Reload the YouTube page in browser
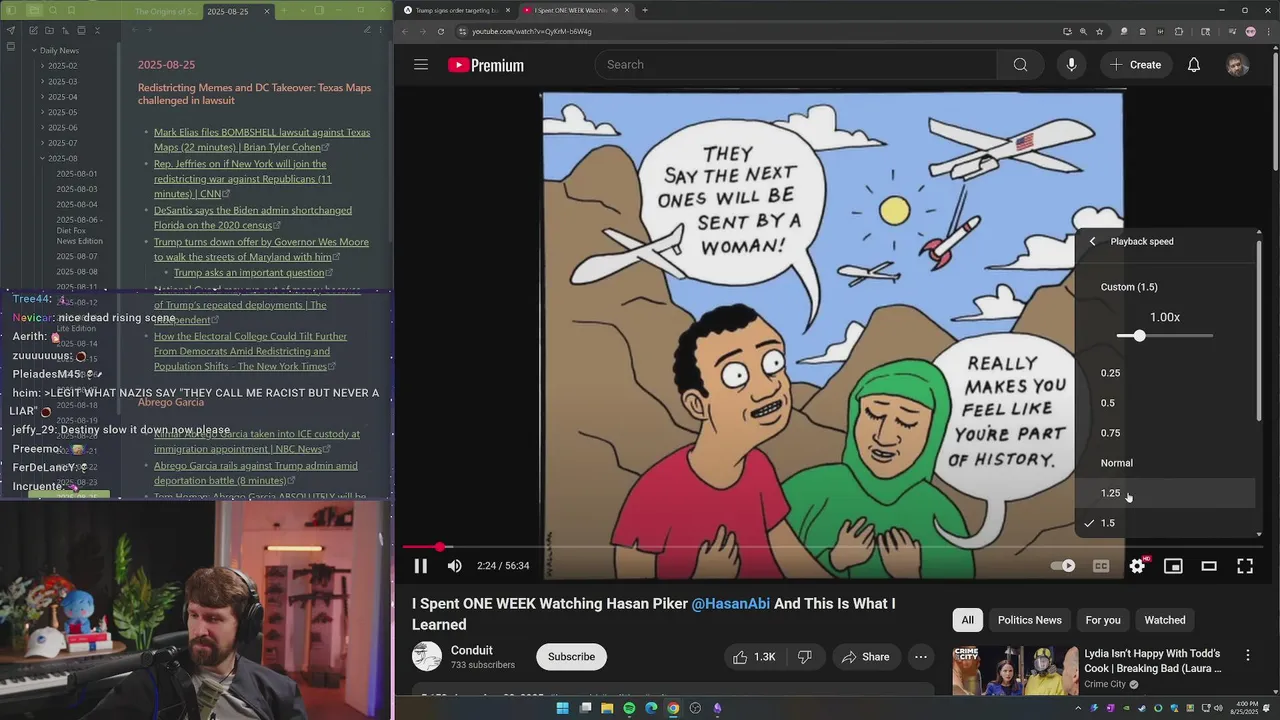Image resolution: width=1280 pixels, height=720 pixels. (x=441, y=31)
